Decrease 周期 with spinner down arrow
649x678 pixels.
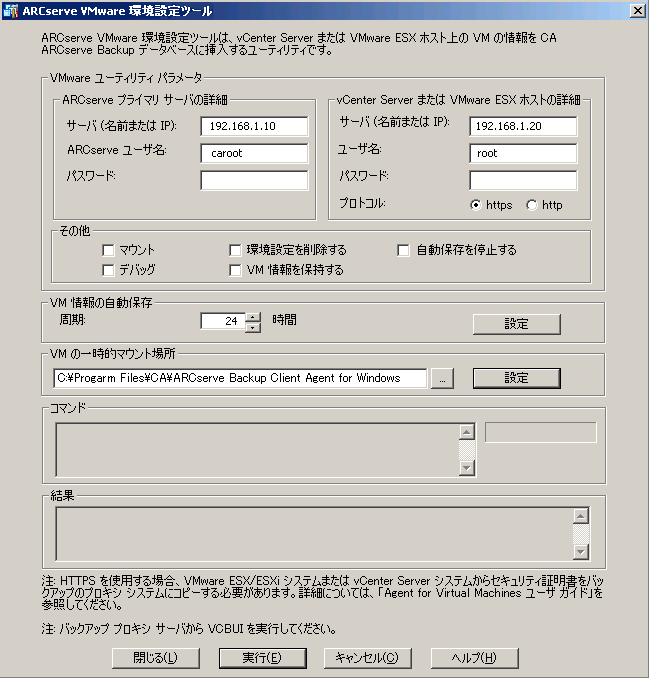pyautogui.click(x=253, y=327)
